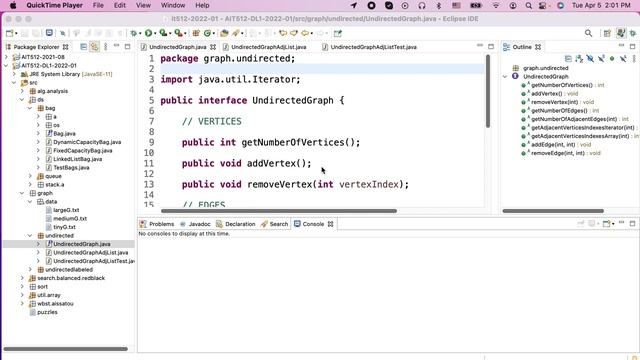The width and height of the screenshot is (640, 360).
Task: Click the Coverage run icon
Action: [x=163, y=33]
